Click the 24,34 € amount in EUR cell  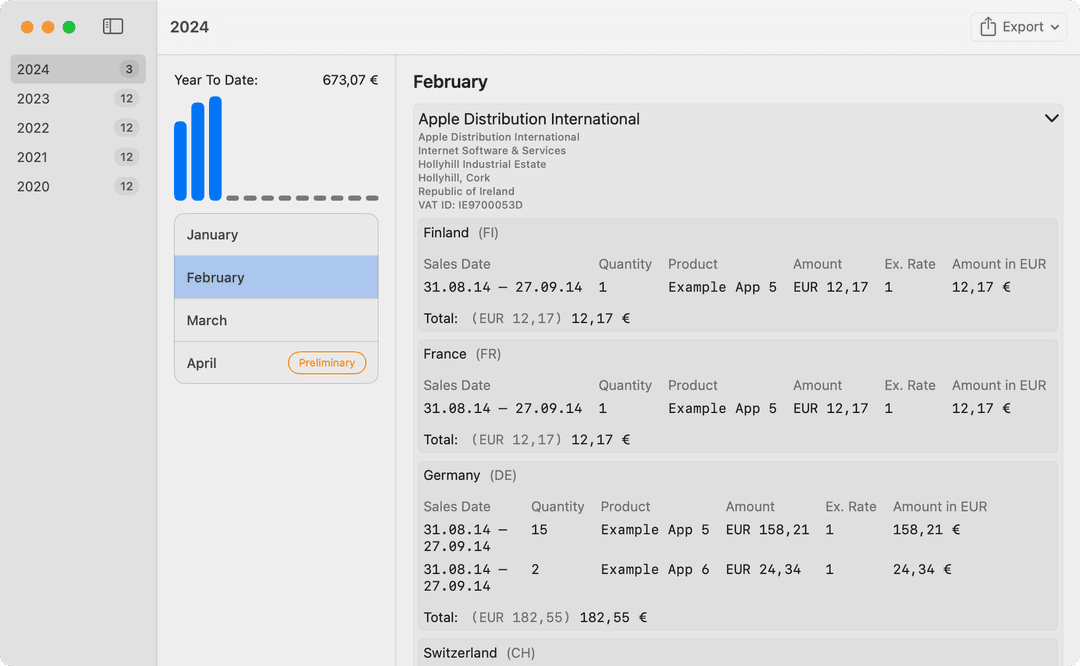pyautogui.click(x=922, y=570)
